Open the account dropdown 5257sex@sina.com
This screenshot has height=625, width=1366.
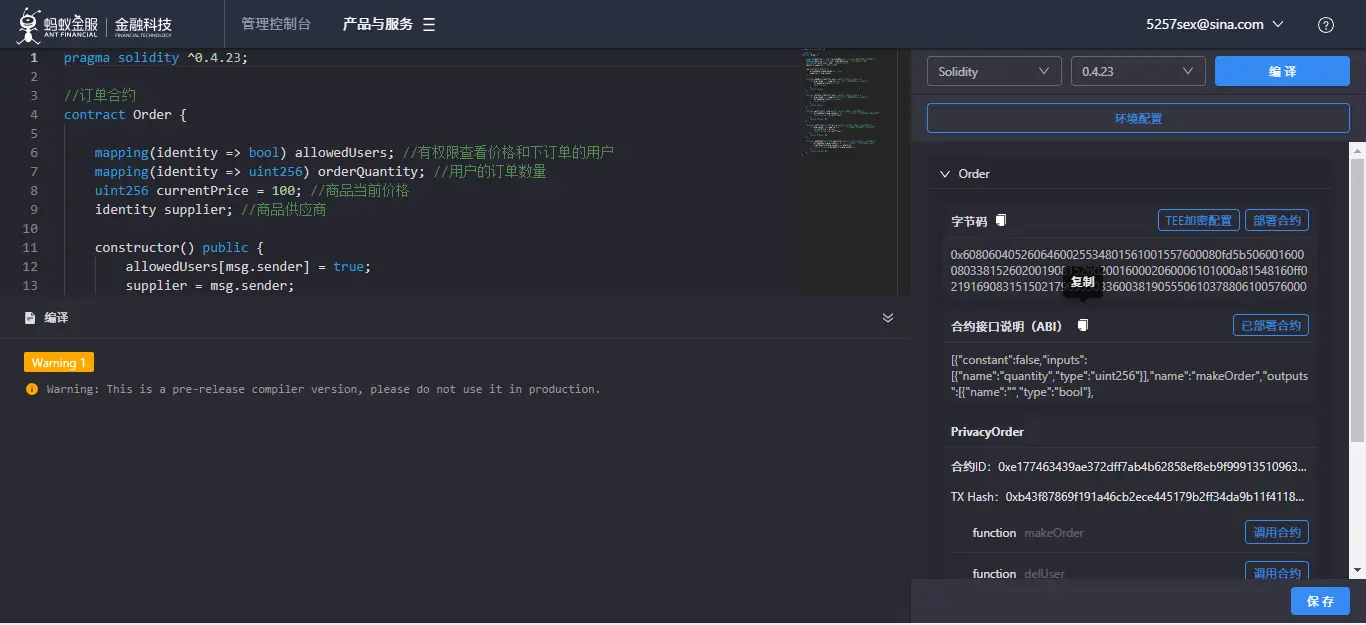1215,25
